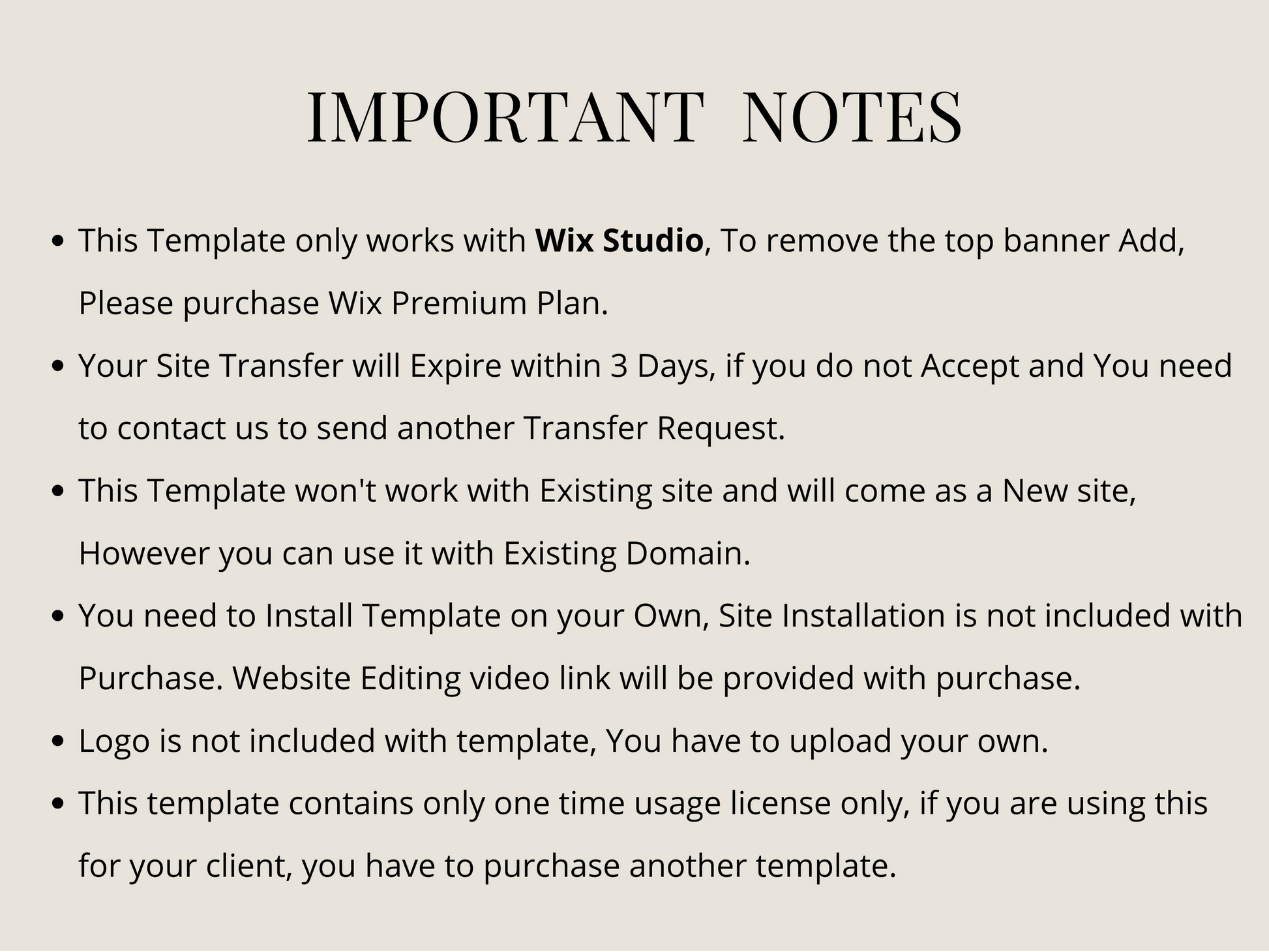The height and width of the screenshot is (952, 1269).
Task: Click the words 'New site' in third note
Action: 1068,491
